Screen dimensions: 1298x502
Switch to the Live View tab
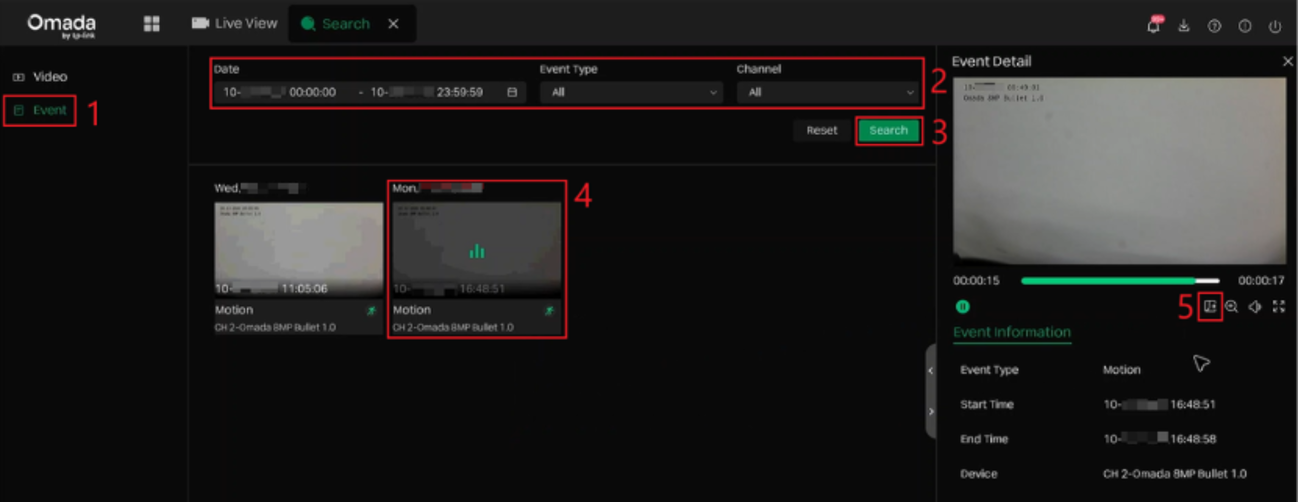[x=235, y=23]
